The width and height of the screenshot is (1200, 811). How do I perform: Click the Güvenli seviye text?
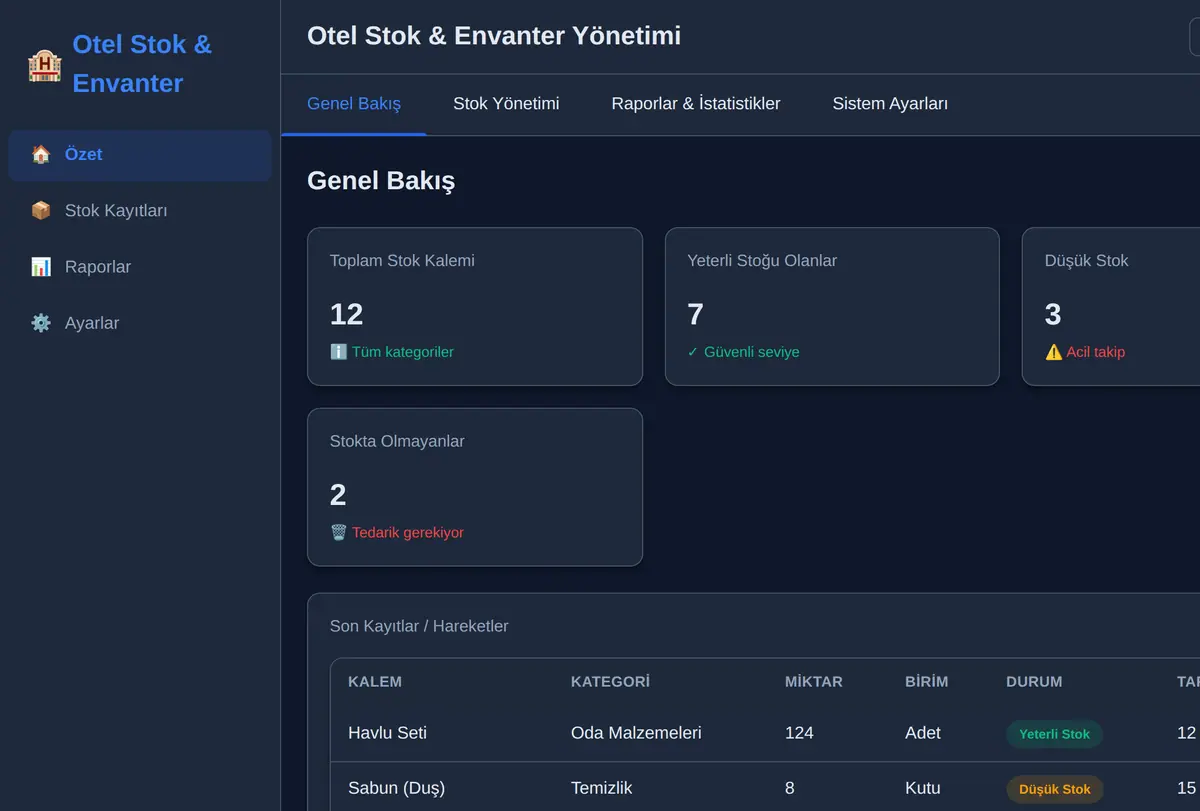pyautogui.click(x=752, y=352)
